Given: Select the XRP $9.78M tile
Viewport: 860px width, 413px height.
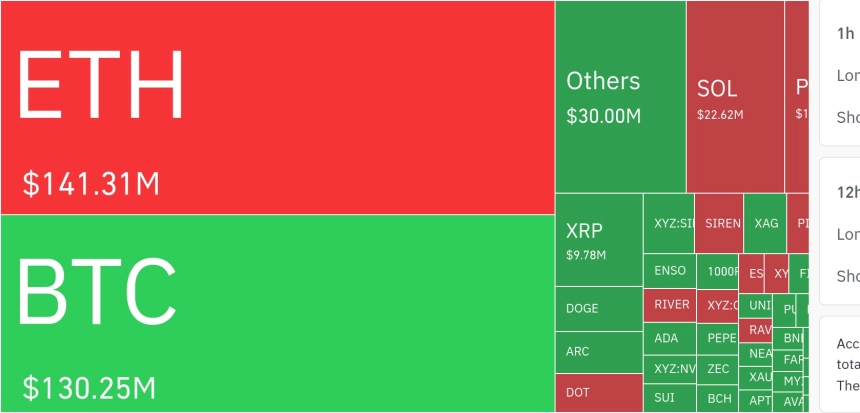Looking at the screenshot, I should click(598, 239).
